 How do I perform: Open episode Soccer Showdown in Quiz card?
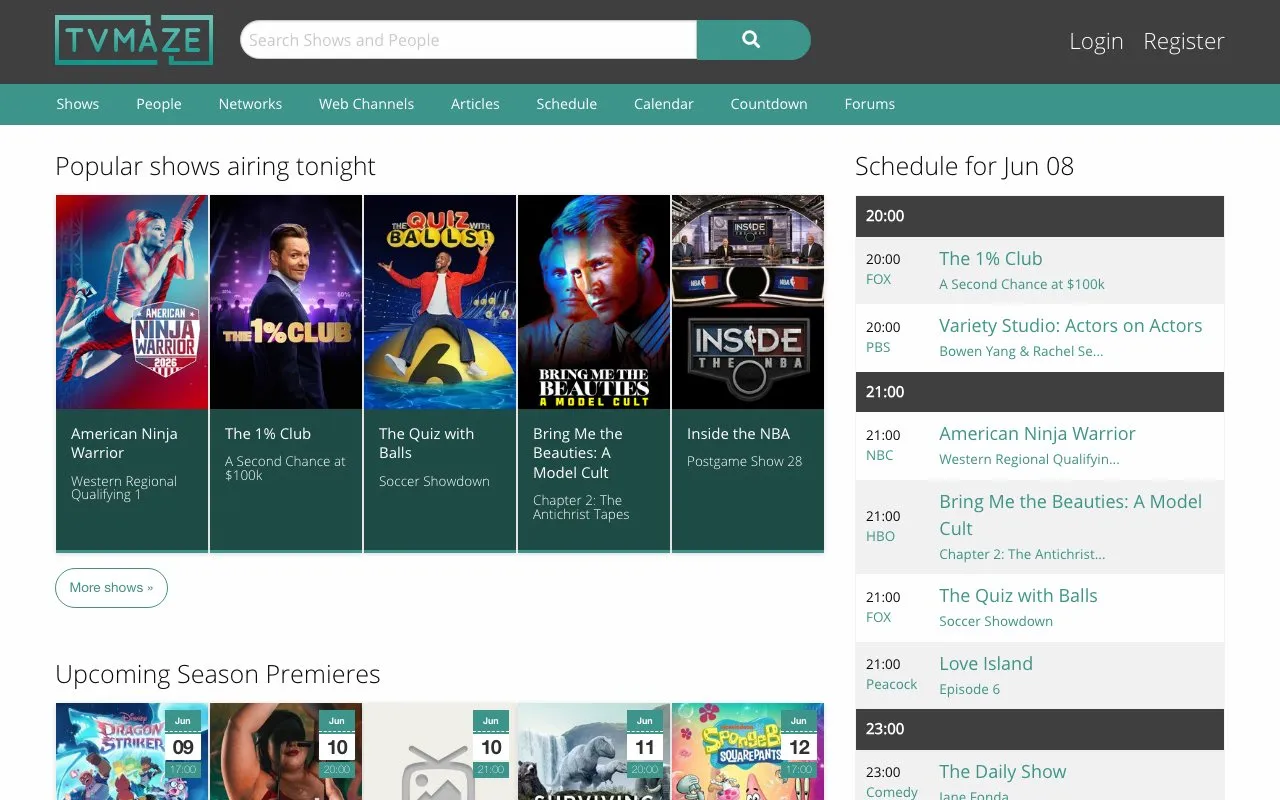pyautogui.click(x=434, y=481)
